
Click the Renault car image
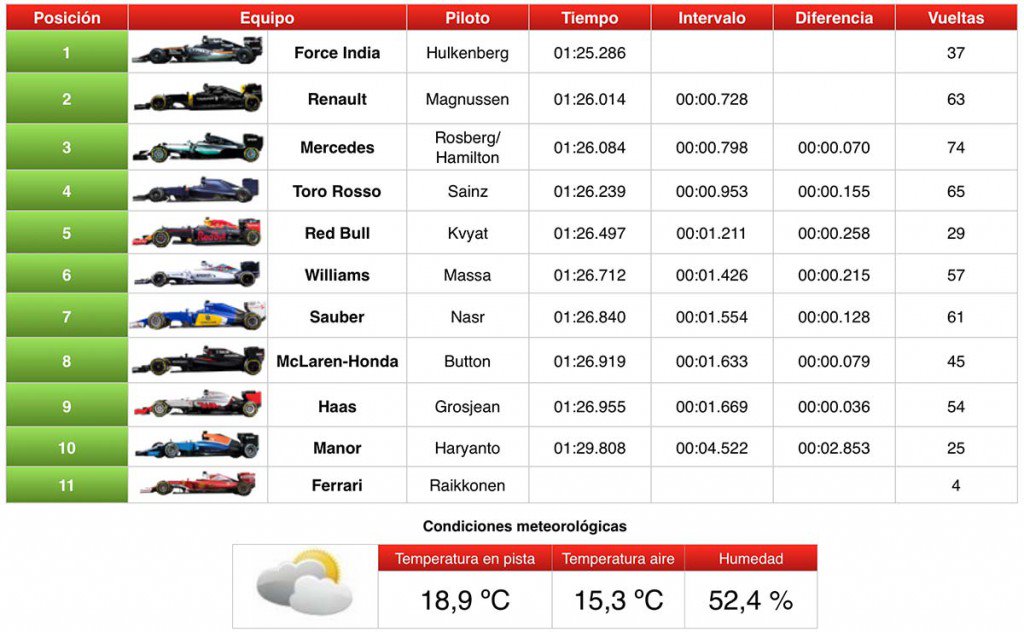(x=199, y=97)
